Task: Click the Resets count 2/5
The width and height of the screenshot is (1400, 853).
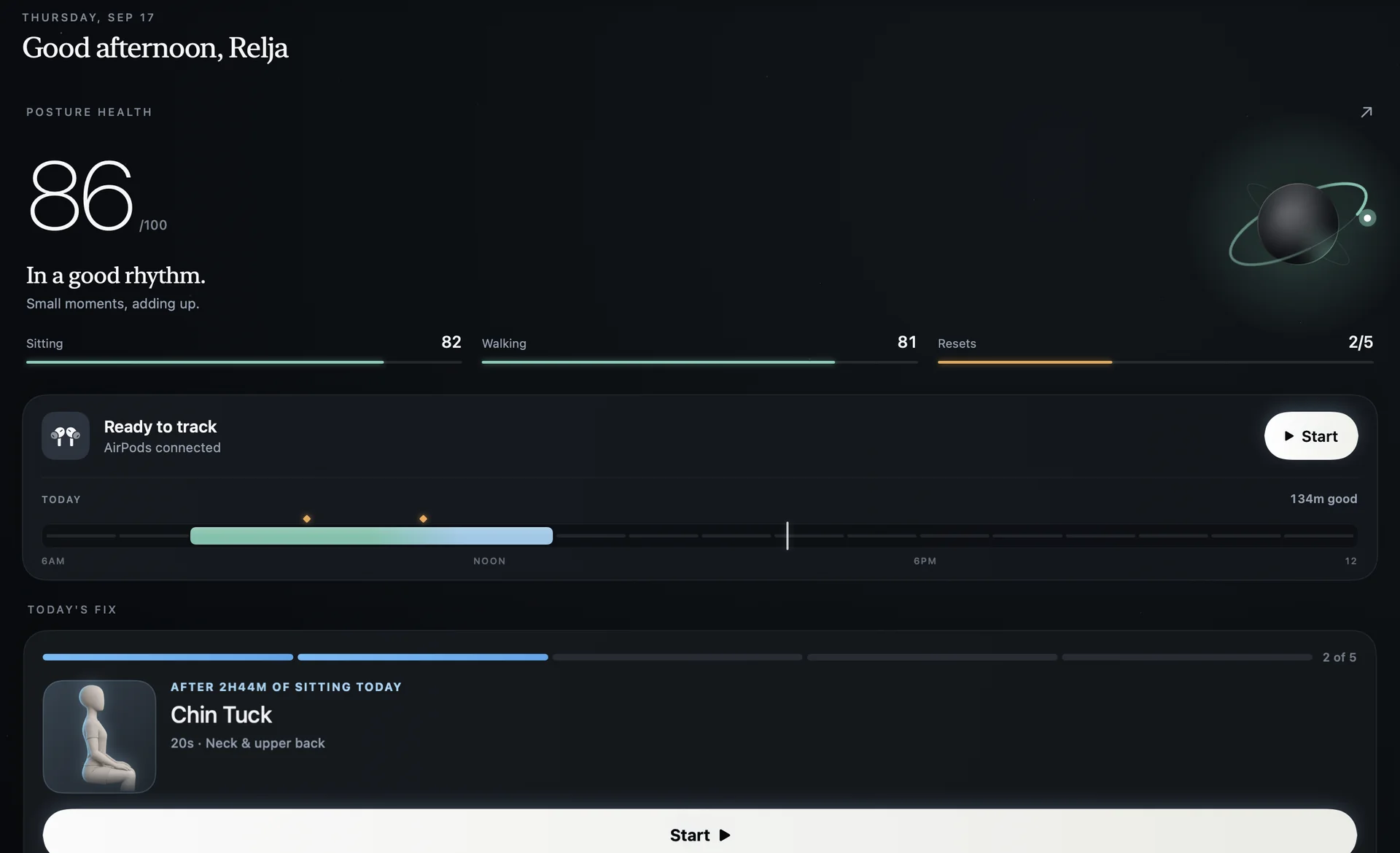Action: [x=1361, y=342]
